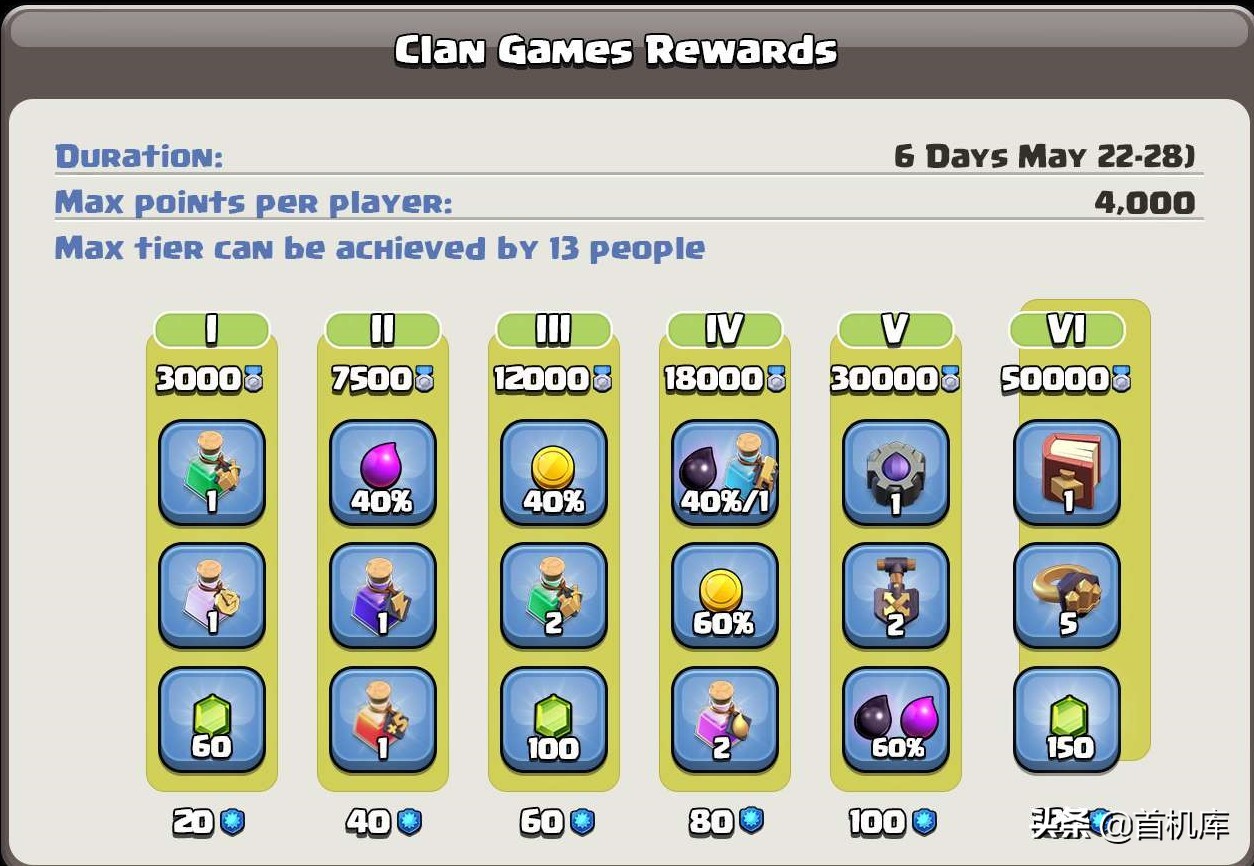This screenshot has width=1254, height=866.
Task: Choose the 40% elixir reward in tier II
Action: pos(383,473)
